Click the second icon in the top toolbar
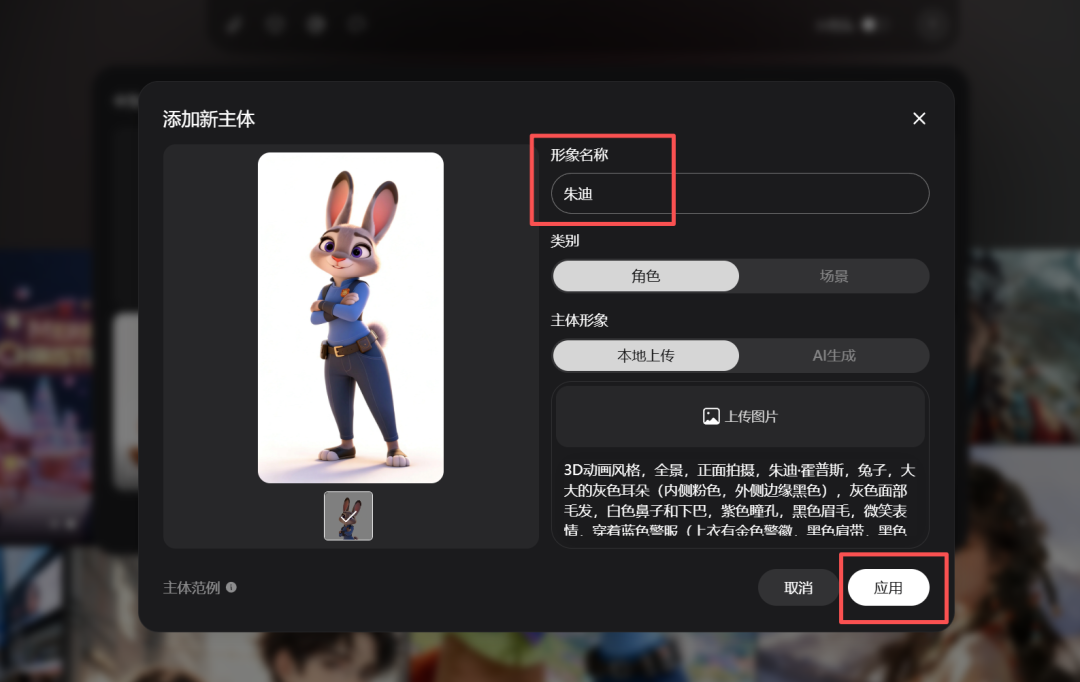 point(275,25)
